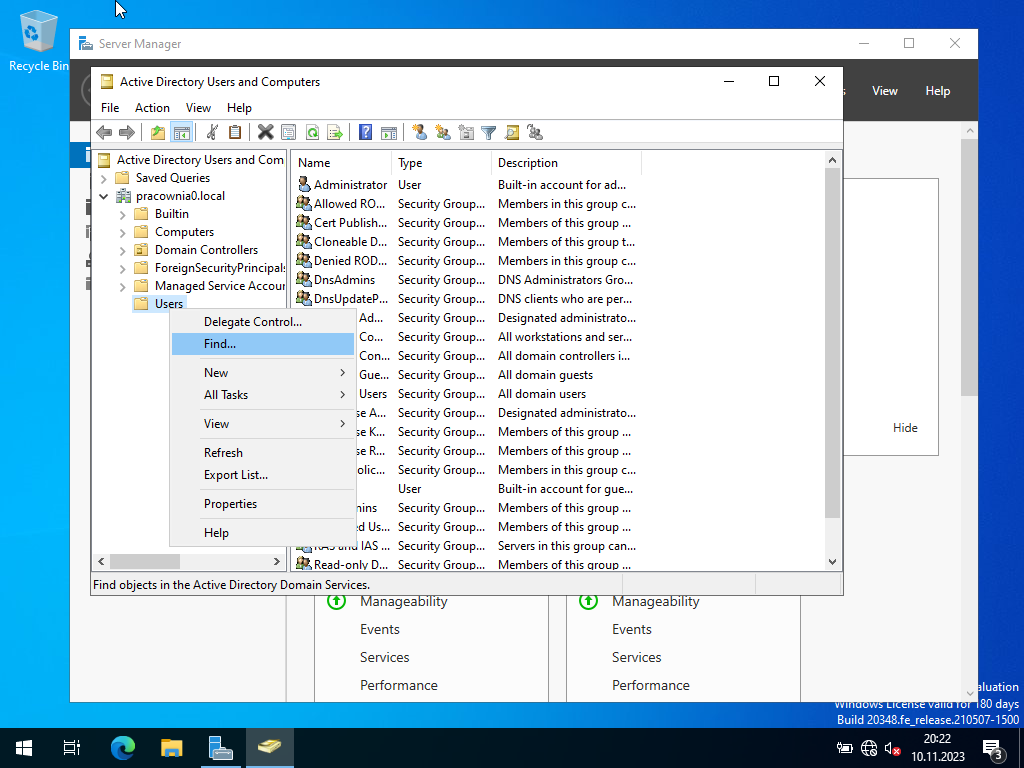1024x768 pixels.
Task: Choose Help from the context menu
Action: click(x=263, y=532)
